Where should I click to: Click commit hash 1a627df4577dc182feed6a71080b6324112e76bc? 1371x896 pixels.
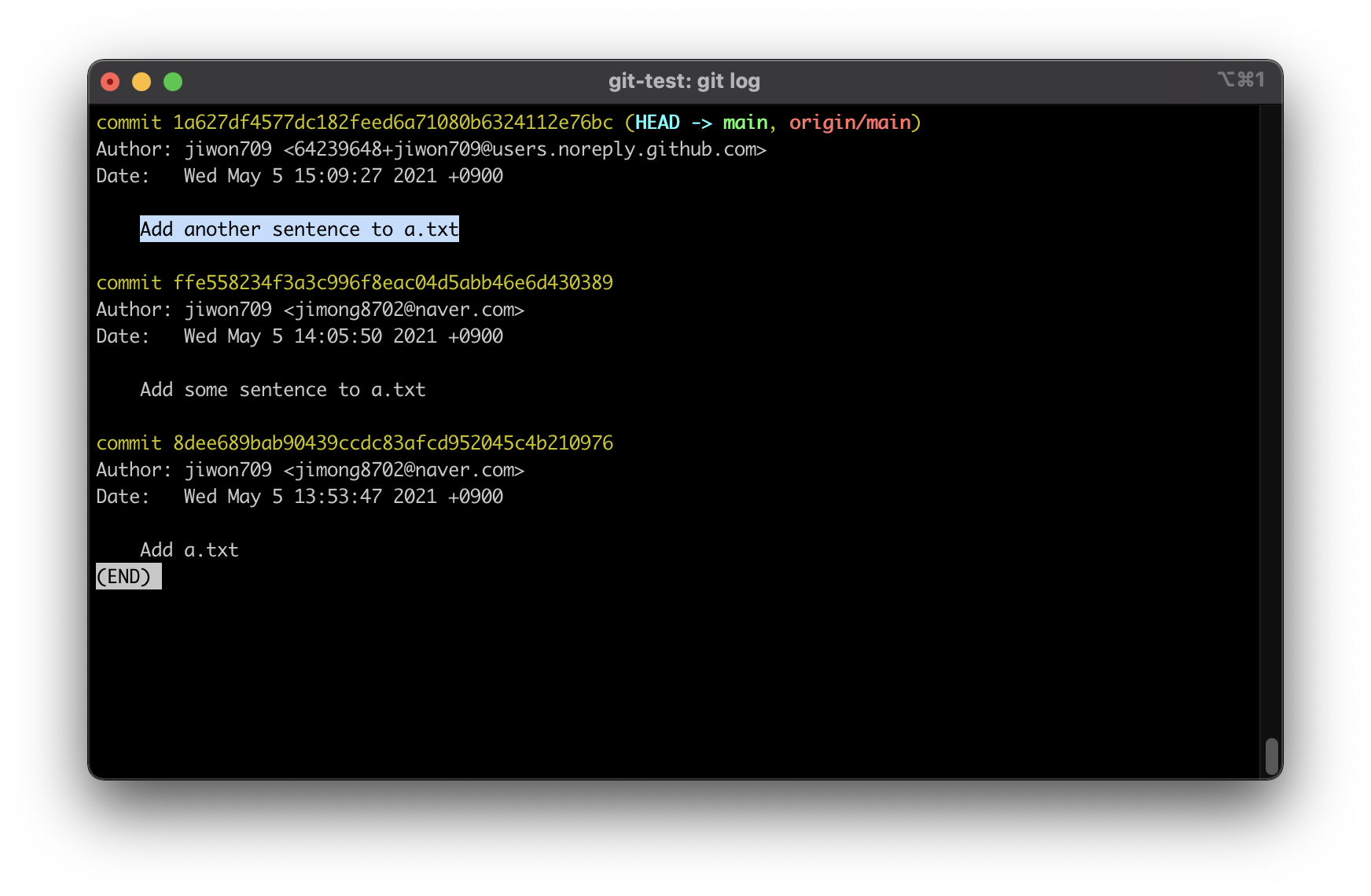pos(393,123)
